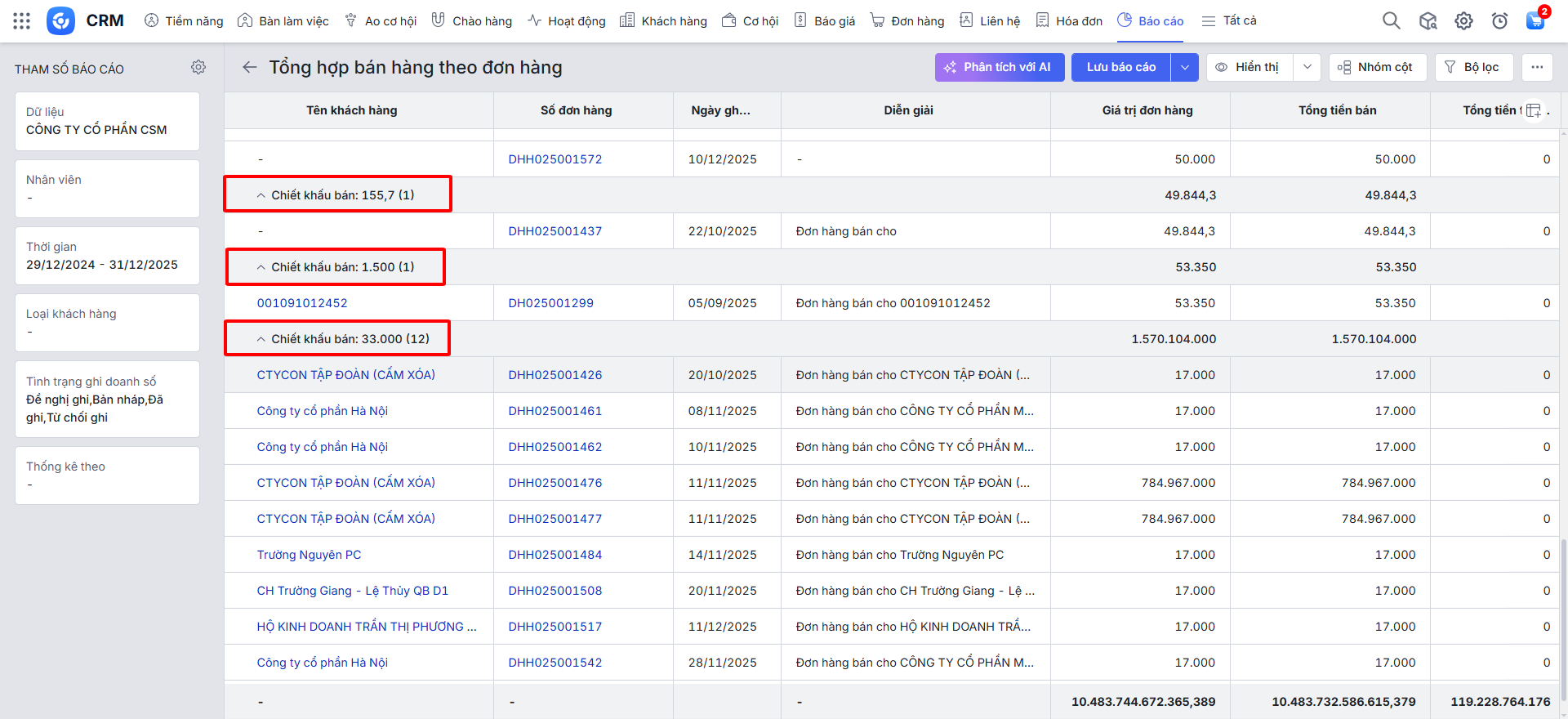Open the app launcher grid icon
The height and width of the screenshot is (719, 1568).
[x=22, y=20]
